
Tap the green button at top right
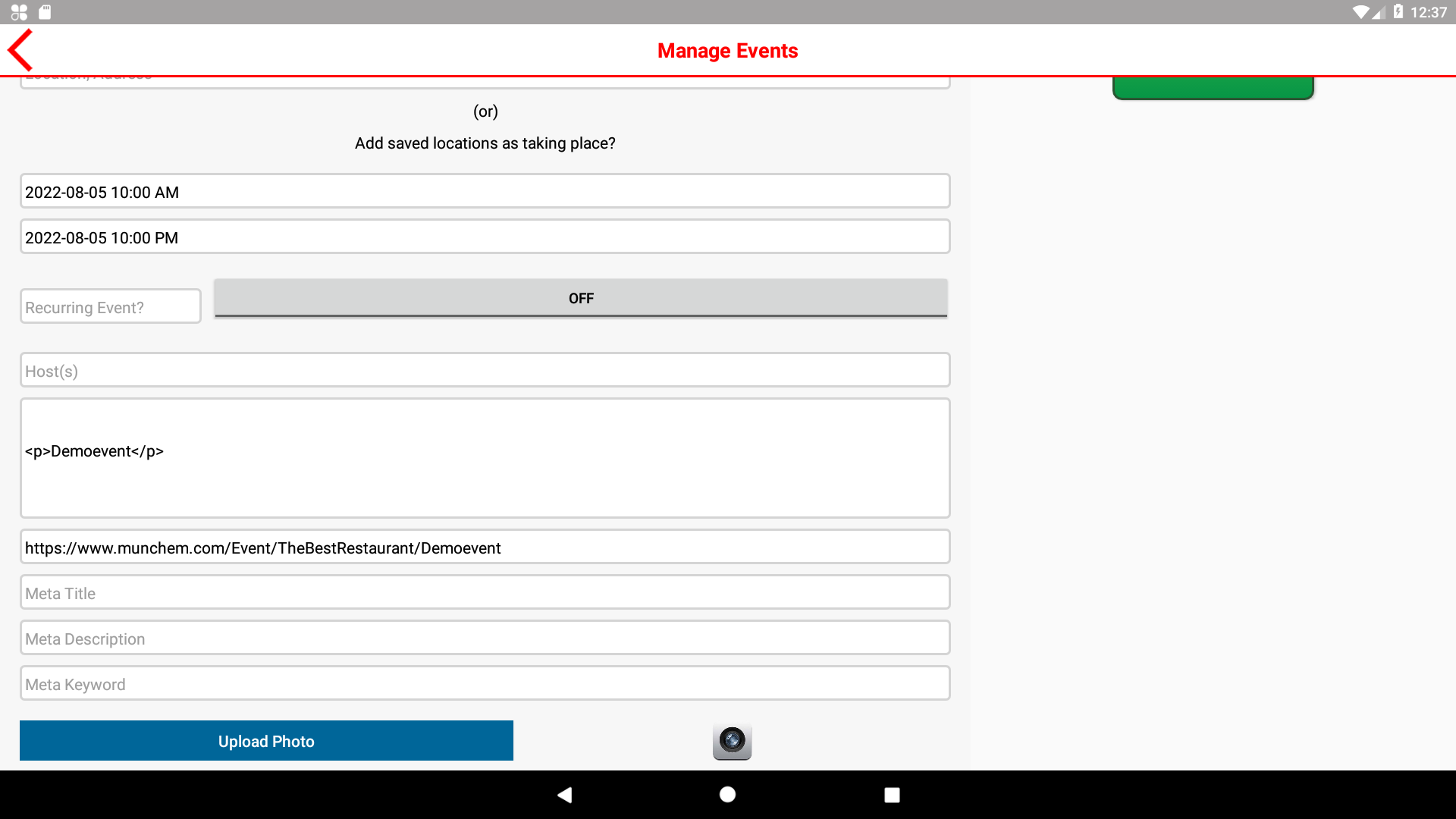pyautogui.click(x=1213, y=87)
